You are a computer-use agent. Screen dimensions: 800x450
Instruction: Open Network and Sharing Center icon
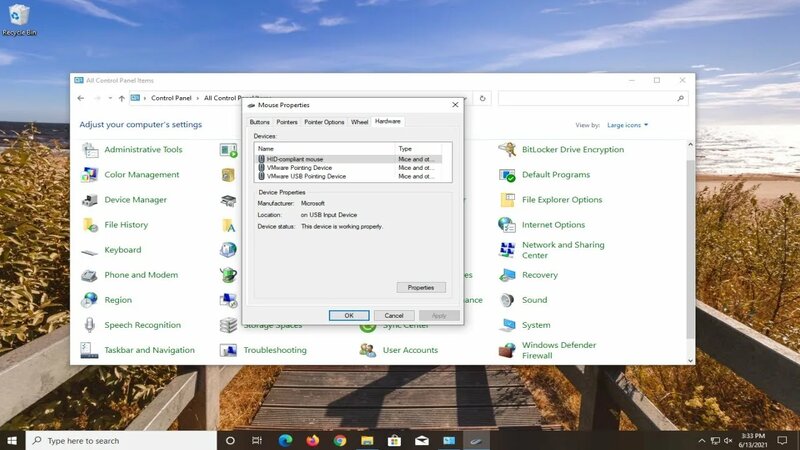click(508, 250)
